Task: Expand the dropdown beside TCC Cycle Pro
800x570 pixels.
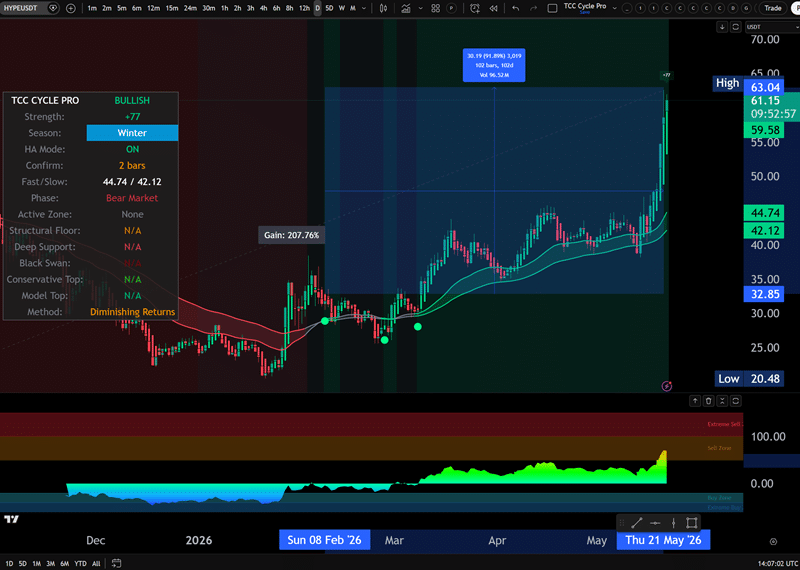Action: 614,8
